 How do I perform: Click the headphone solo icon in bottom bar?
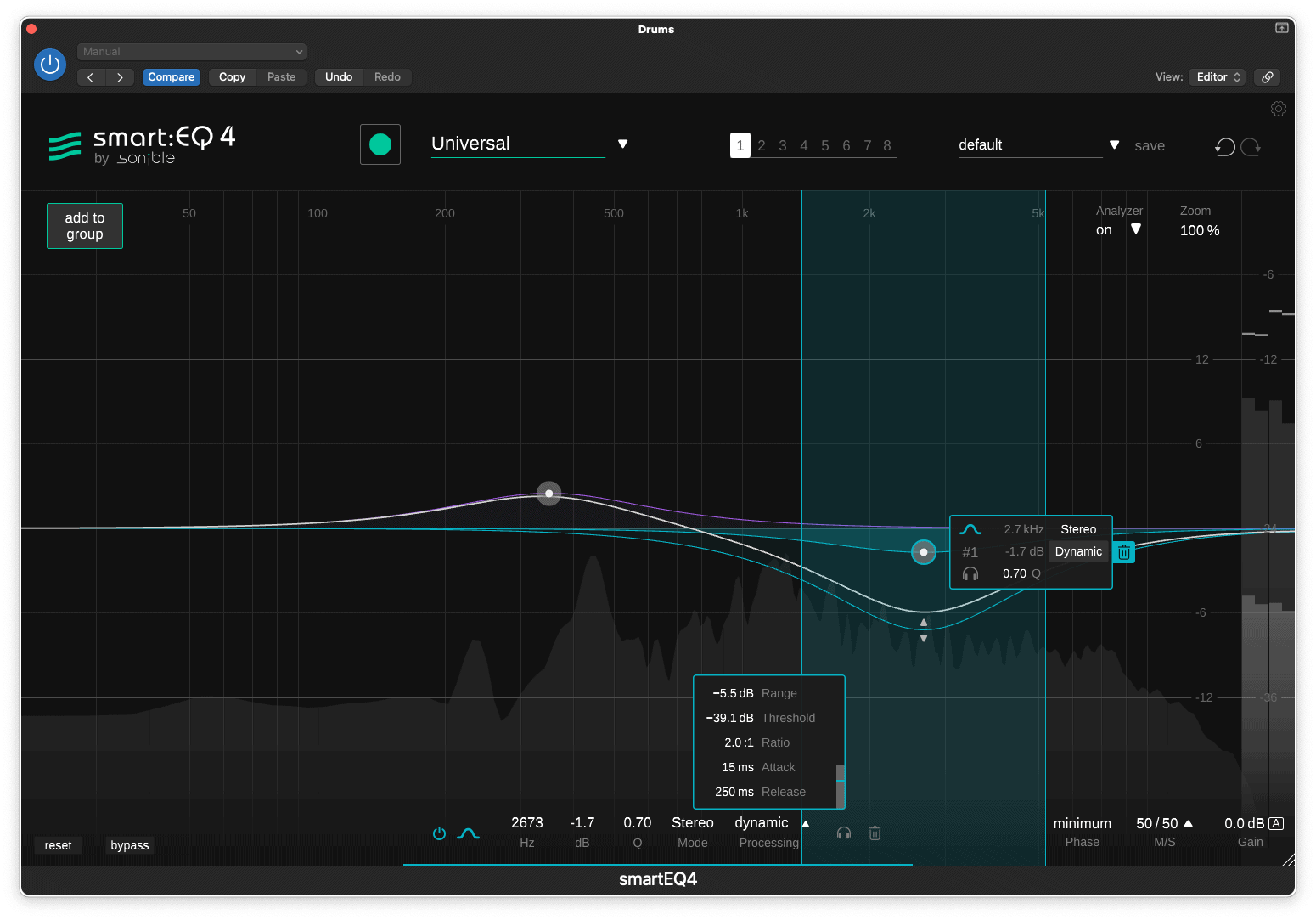[844, 833]
